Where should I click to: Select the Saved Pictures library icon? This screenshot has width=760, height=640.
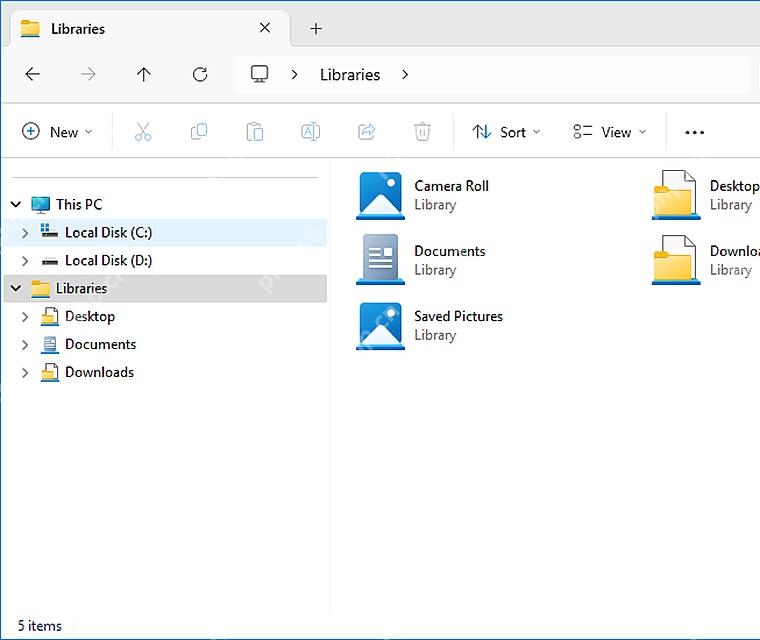pos(380,326)
